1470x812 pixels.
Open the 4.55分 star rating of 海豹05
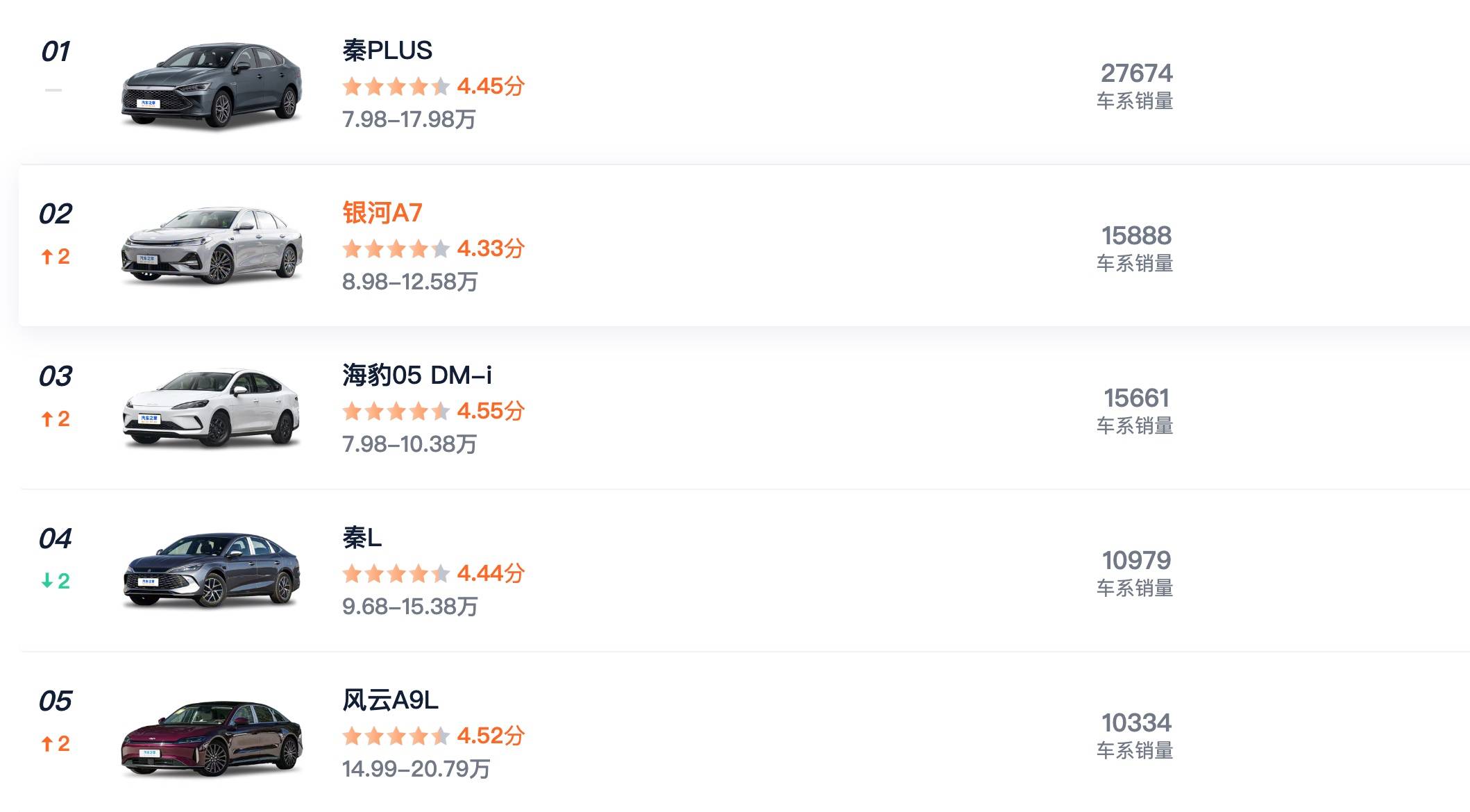(433, 412)
